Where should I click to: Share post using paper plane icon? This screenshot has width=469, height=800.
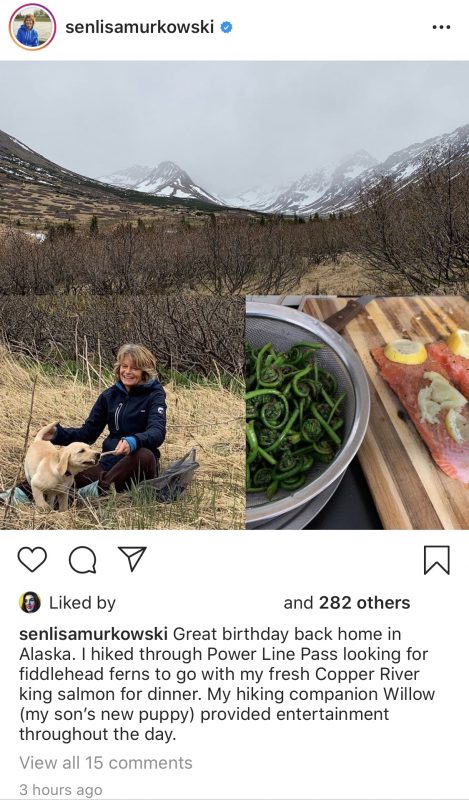(132, 559)
